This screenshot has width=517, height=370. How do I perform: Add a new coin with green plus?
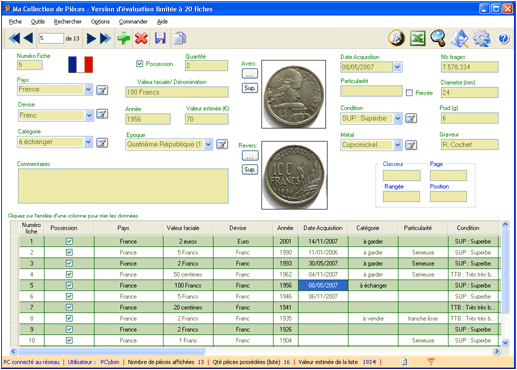124,38
